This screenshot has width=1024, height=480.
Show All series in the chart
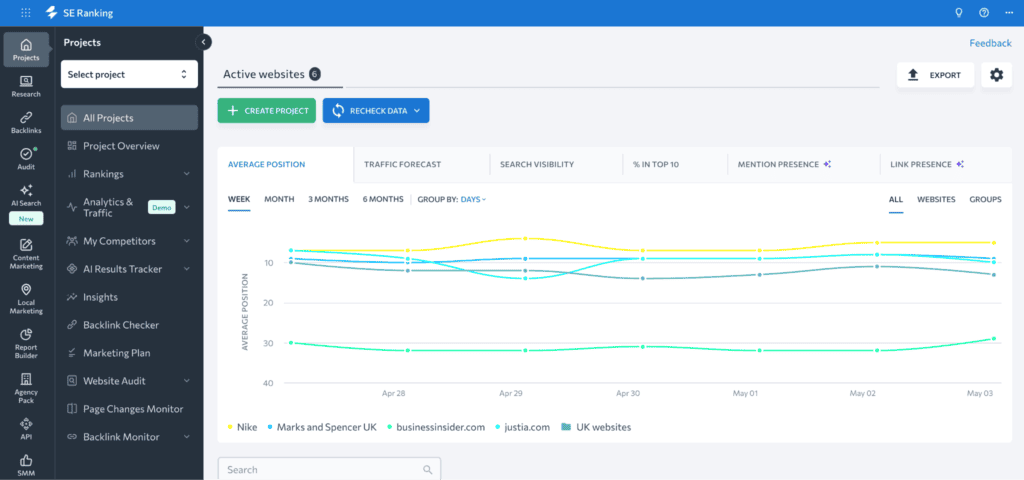(x=896, y=199)
